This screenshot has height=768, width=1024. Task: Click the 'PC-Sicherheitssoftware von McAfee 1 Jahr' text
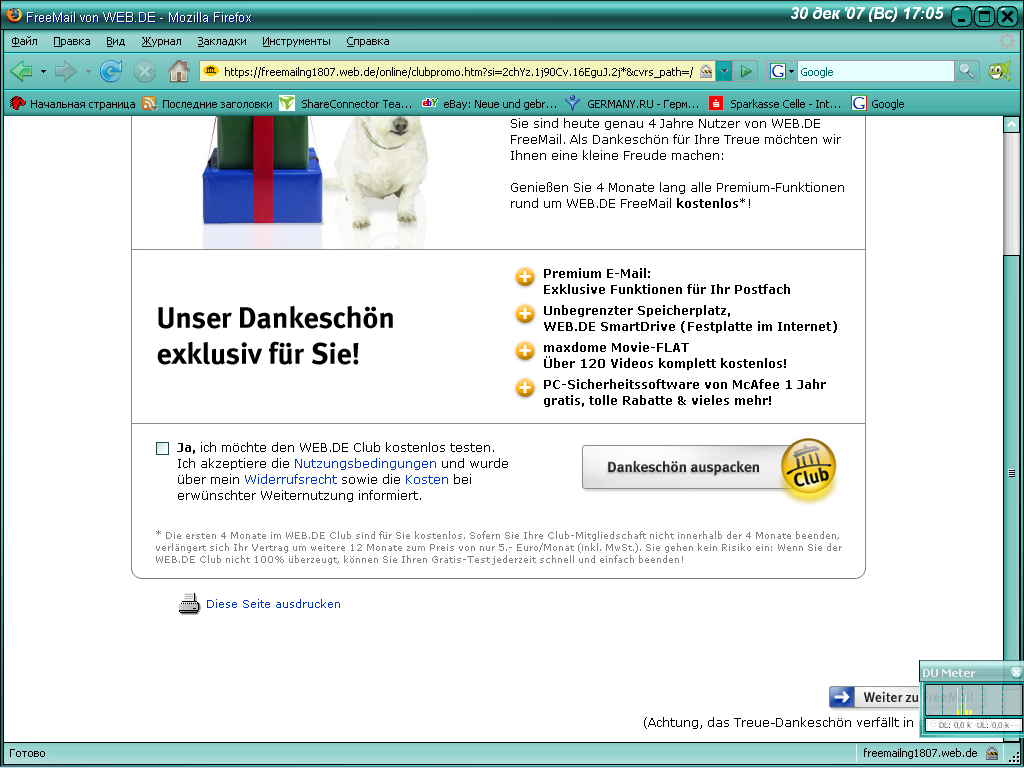(684, 384)
